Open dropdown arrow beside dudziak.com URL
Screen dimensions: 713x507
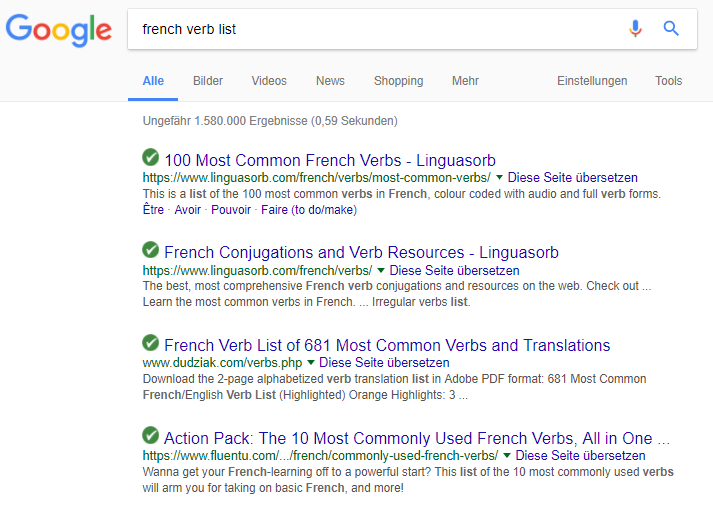pyautogui.click(x=310, y=363)
